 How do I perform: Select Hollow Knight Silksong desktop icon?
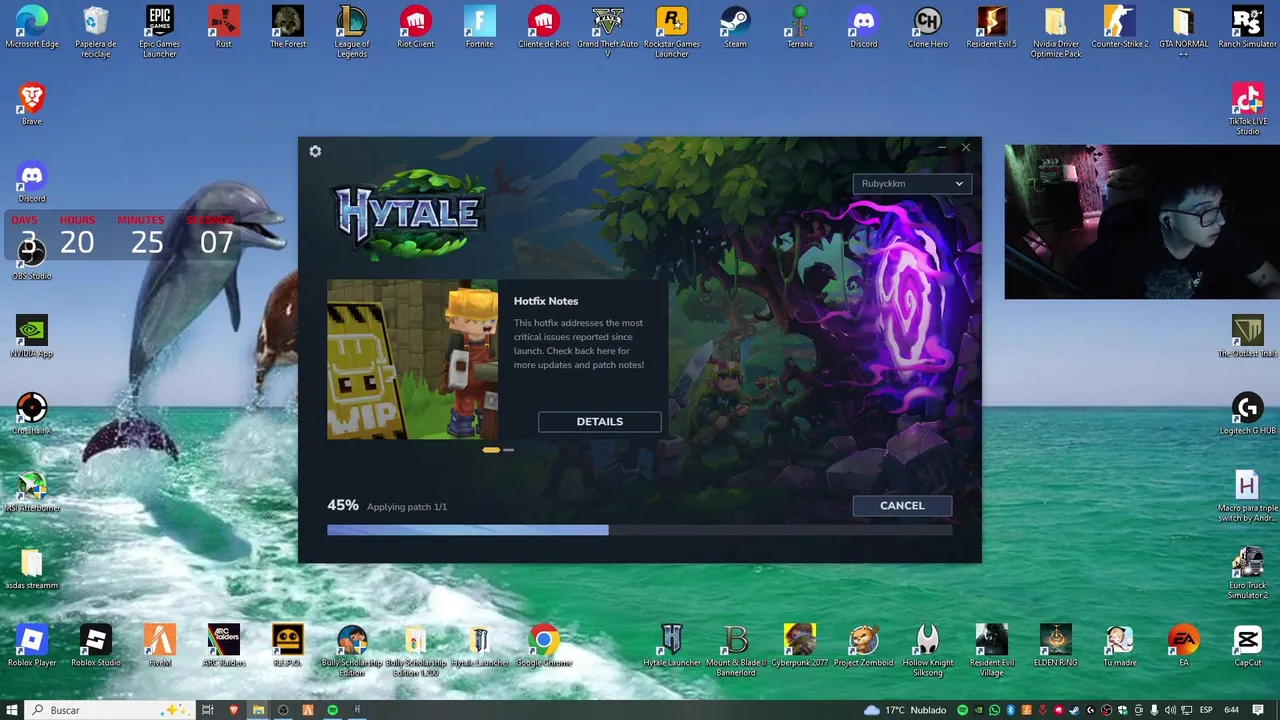click(928, 649)
